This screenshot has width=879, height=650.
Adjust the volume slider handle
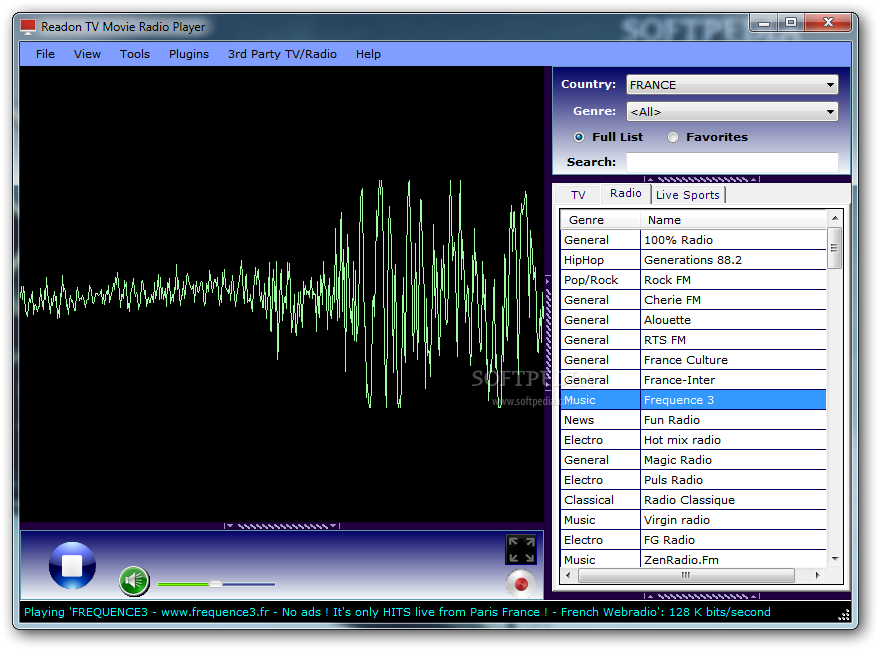[x=216, y=584]
